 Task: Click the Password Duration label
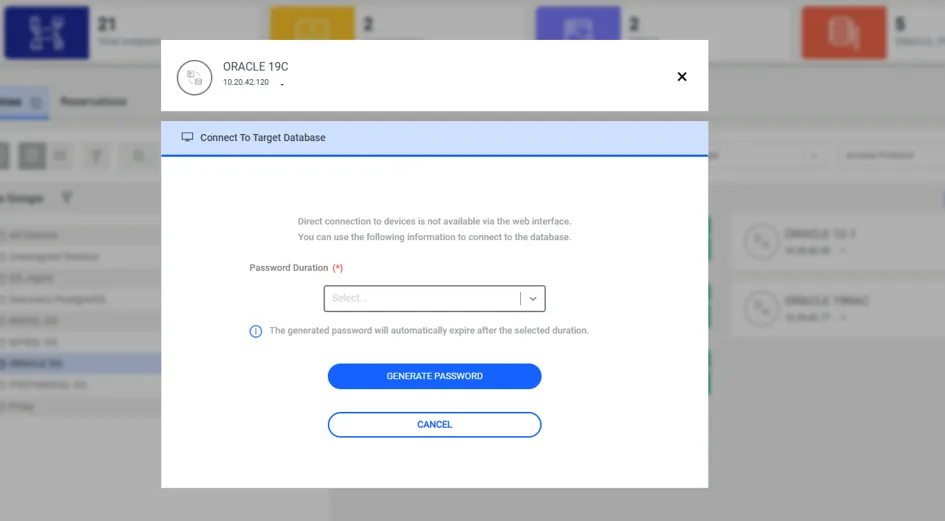tap(289, 268)
